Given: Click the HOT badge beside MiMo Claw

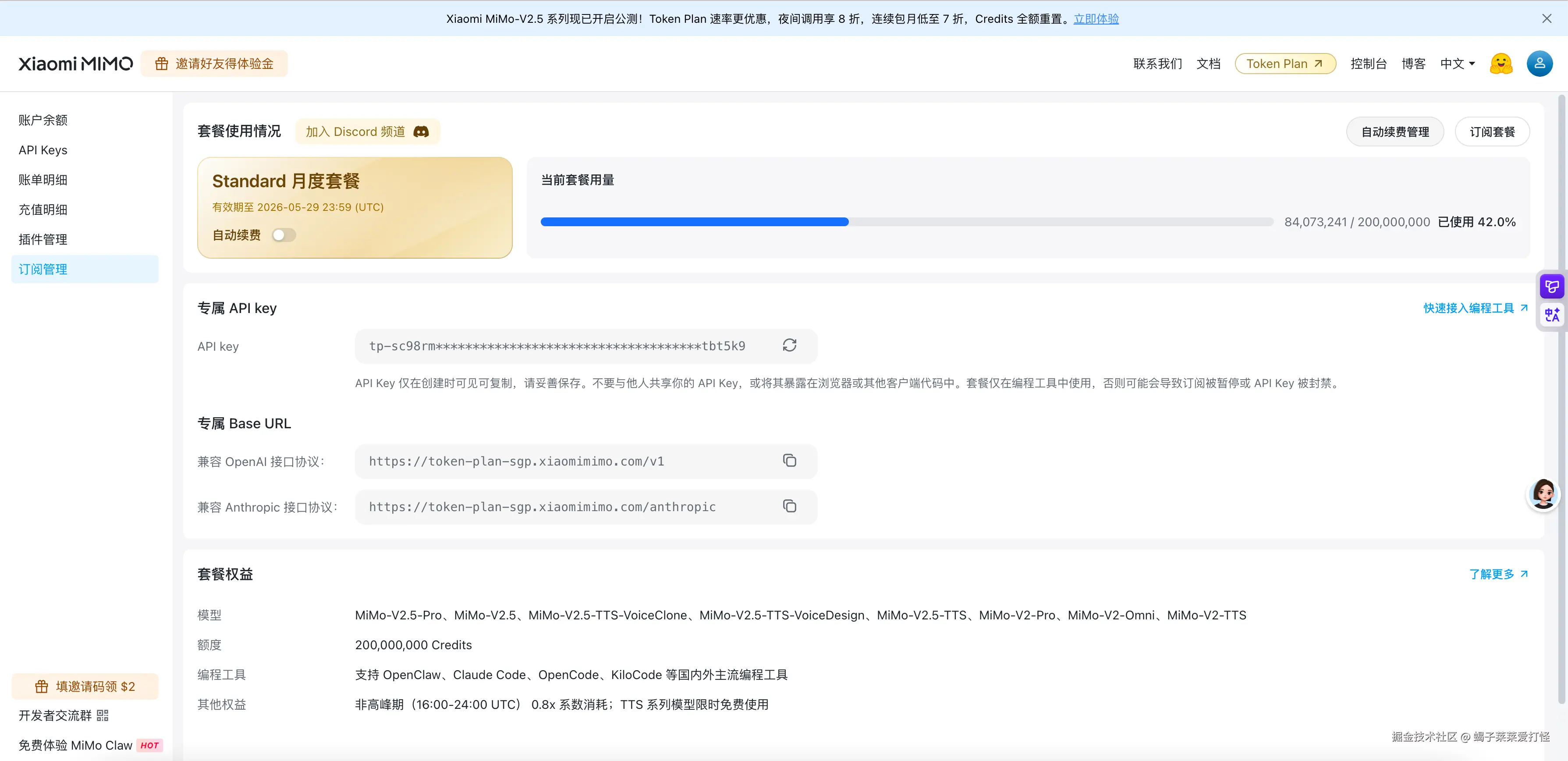Looking at the screenshot, I should click(x=149, y=745).
